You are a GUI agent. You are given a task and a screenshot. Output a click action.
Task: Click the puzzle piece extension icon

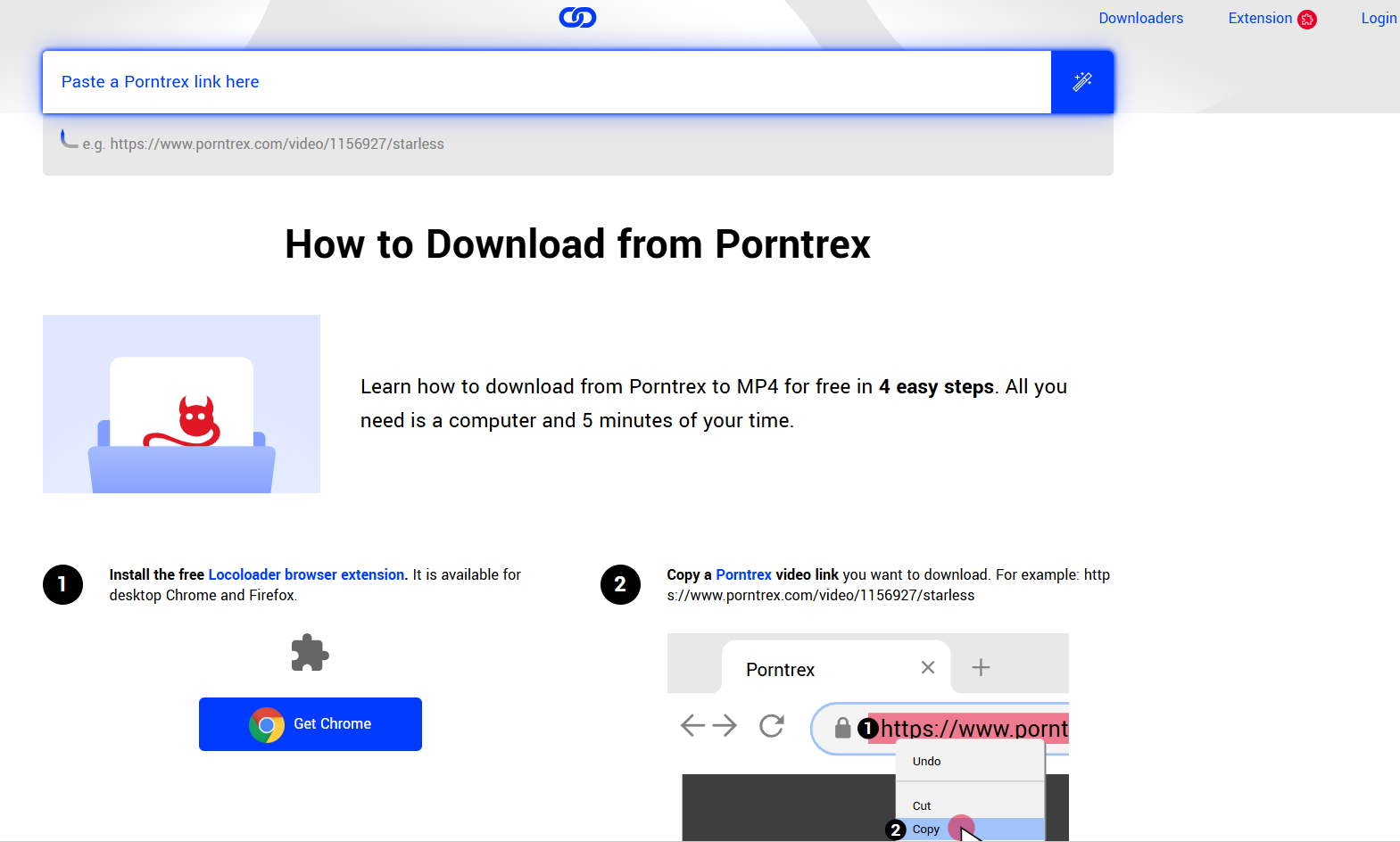coord(310,653)
